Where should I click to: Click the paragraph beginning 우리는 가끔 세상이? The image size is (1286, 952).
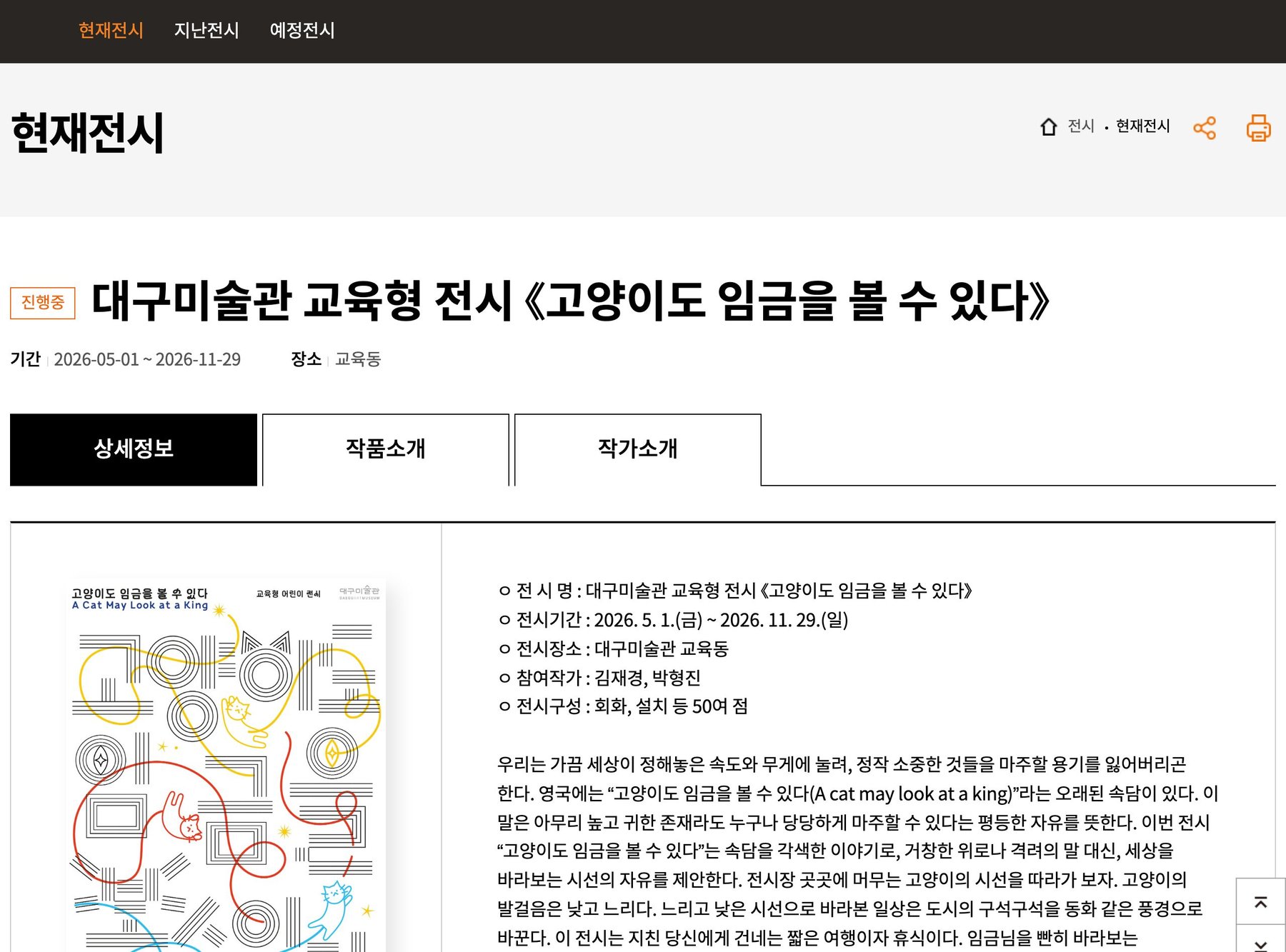(x=857, y=851)
